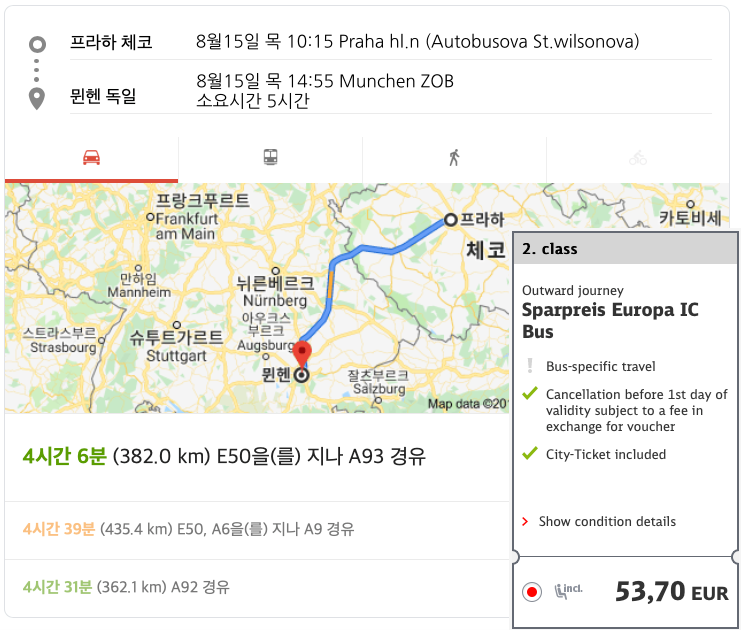Click the Salzburg label on the map

pyautogui.click(x=379, y=389)
